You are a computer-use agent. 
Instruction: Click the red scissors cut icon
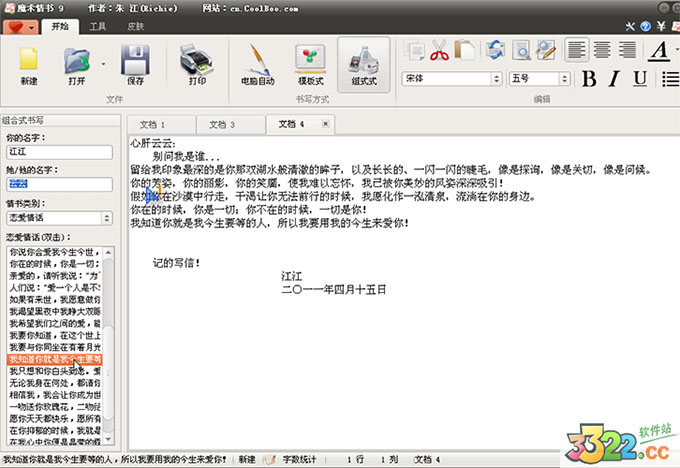point(439,50)
